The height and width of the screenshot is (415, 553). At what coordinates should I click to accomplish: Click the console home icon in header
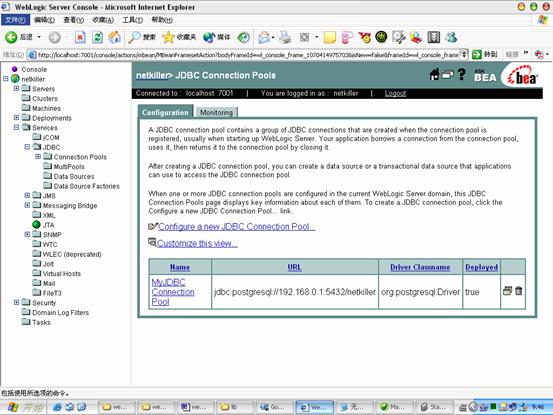[x=434, y=75]
